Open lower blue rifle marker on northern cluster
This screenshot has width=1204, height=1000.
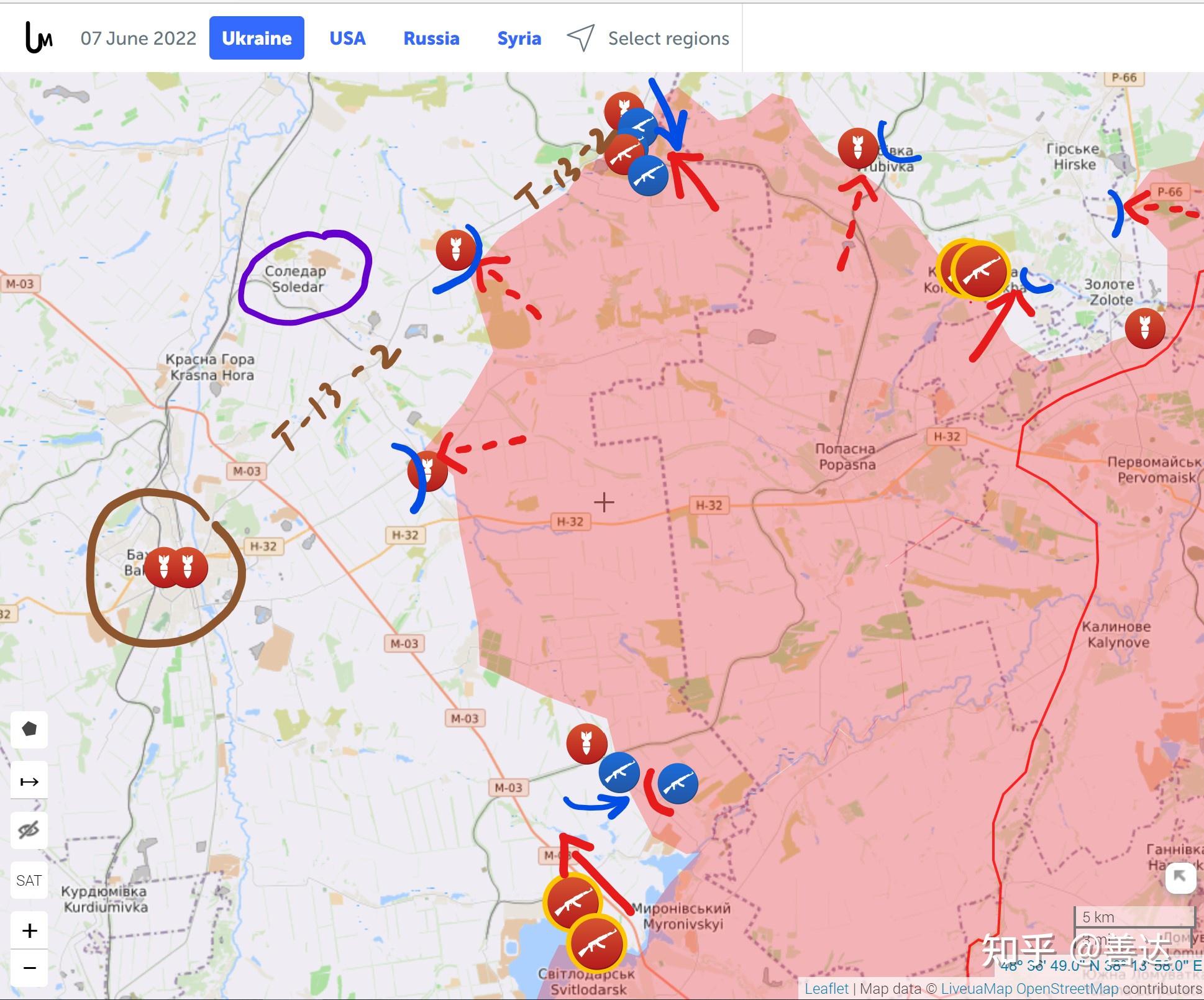pyautogui.click(x=648, y=176)
